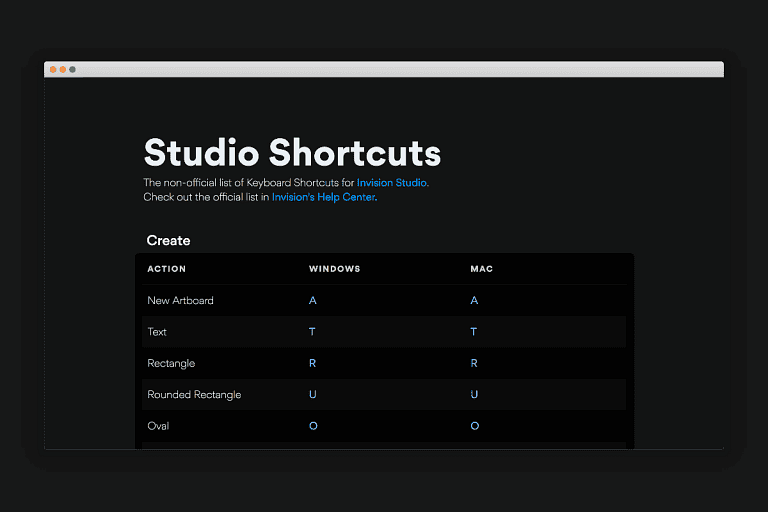Open the Invision Studio link
Image resolution: width=768 pixels, height=512 pixels.
click(392, 183)
